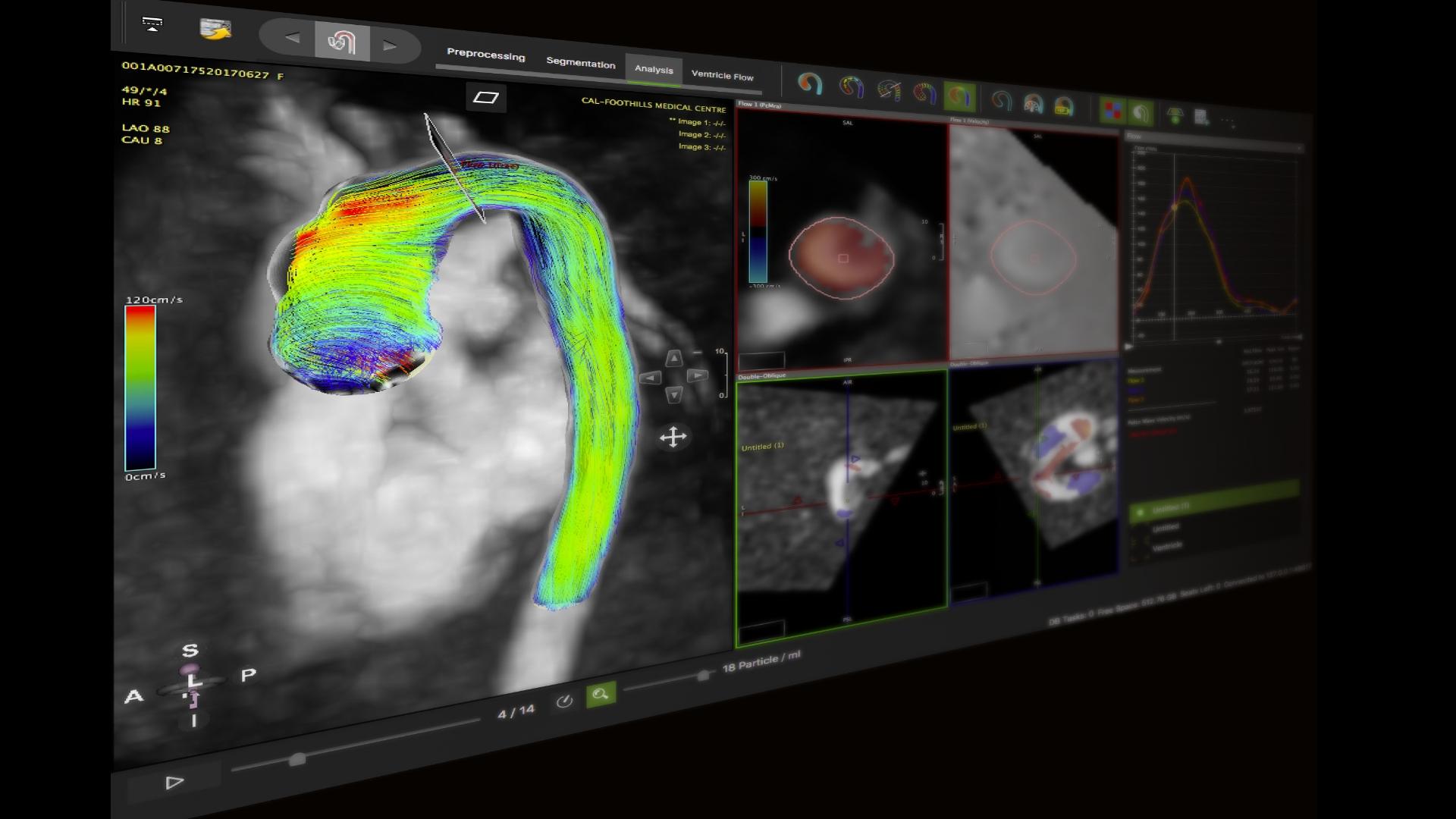This screenshot has width=1456, height=819.
Task: Open the database folder icon
Action: click(215, 30)
